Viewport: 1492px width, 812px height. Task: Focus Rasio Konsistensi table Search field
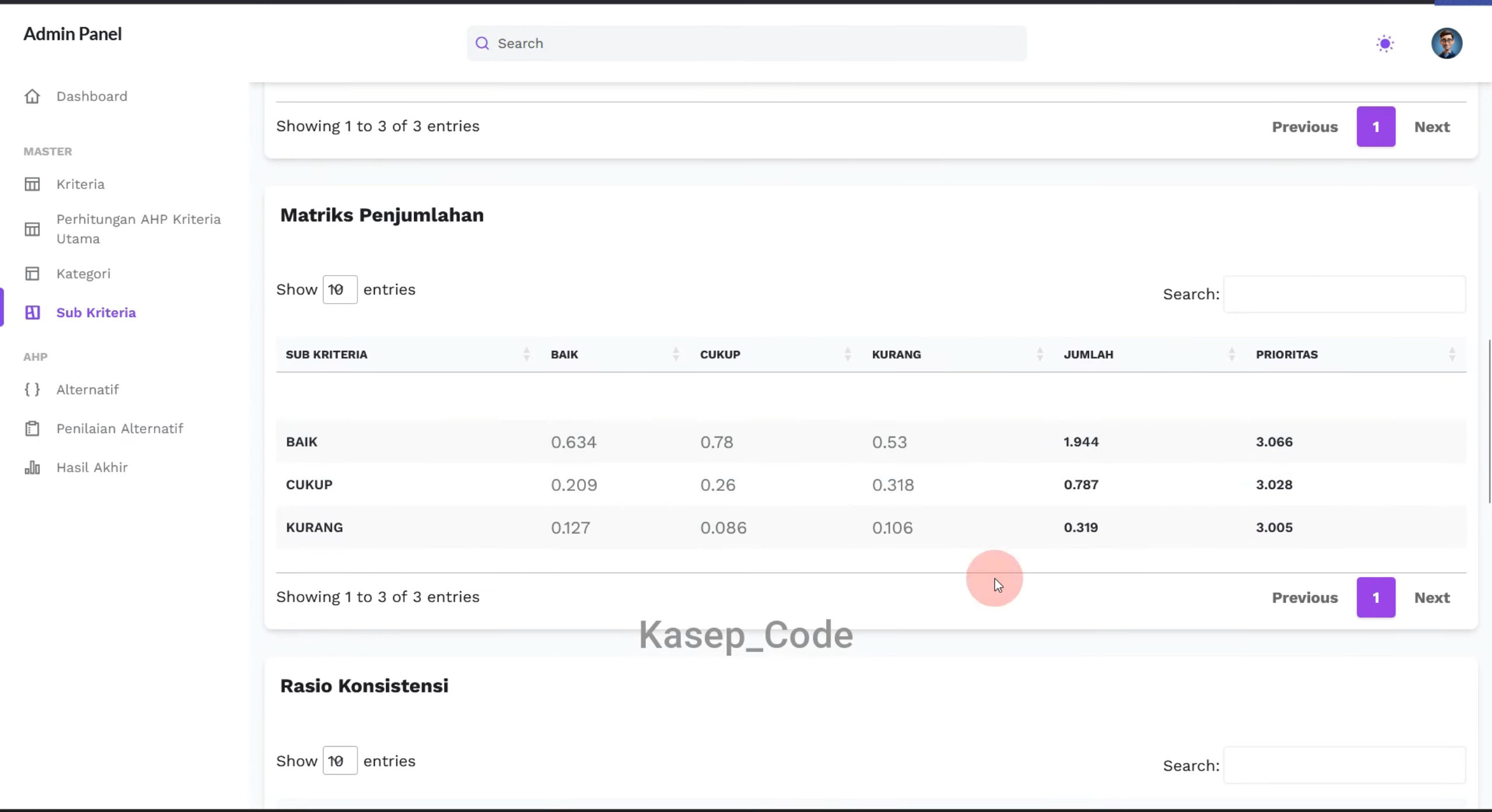click(1344, 765)
